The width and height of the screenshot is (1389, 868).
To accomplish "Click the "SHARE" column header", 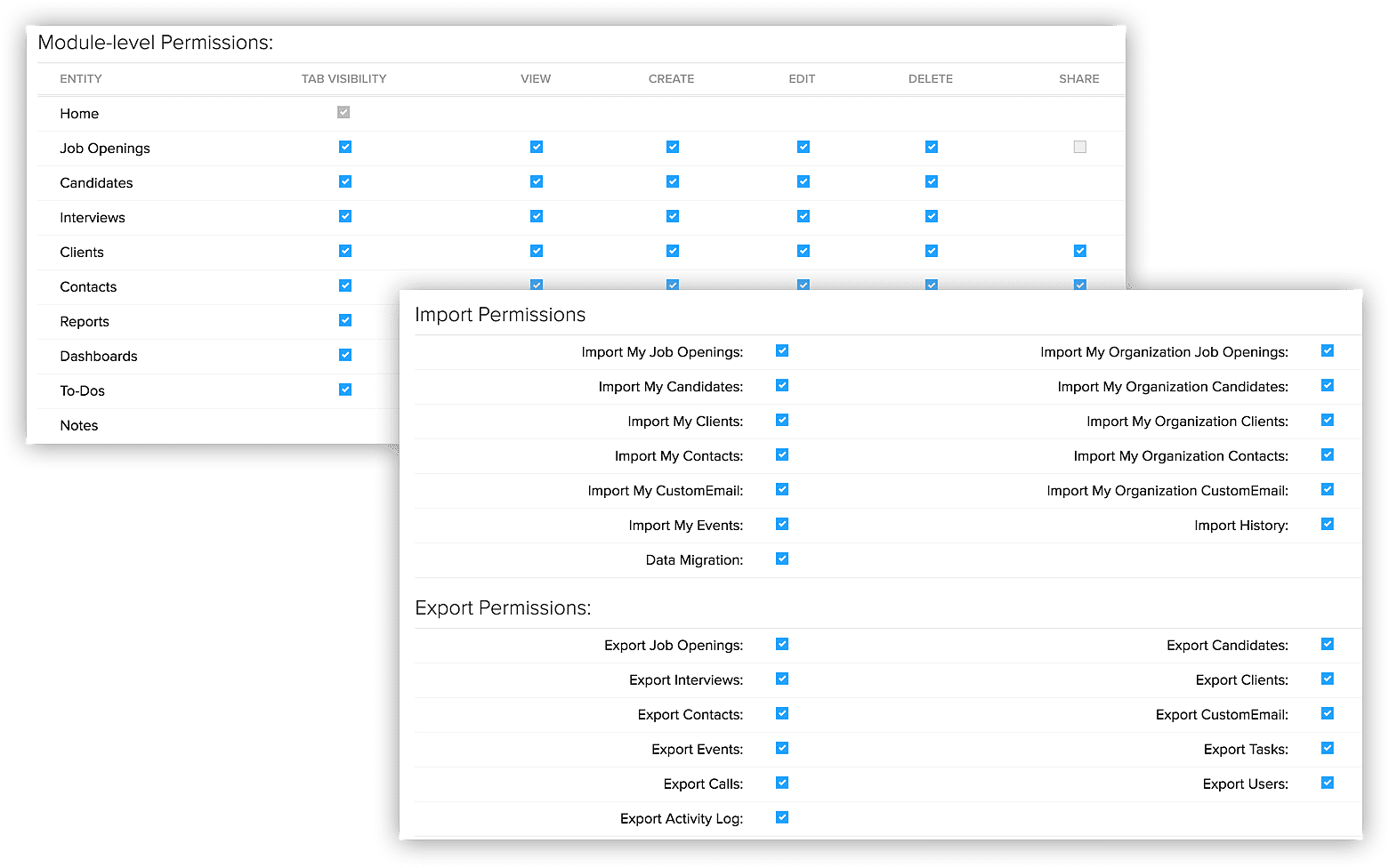I will point(1079,79).
